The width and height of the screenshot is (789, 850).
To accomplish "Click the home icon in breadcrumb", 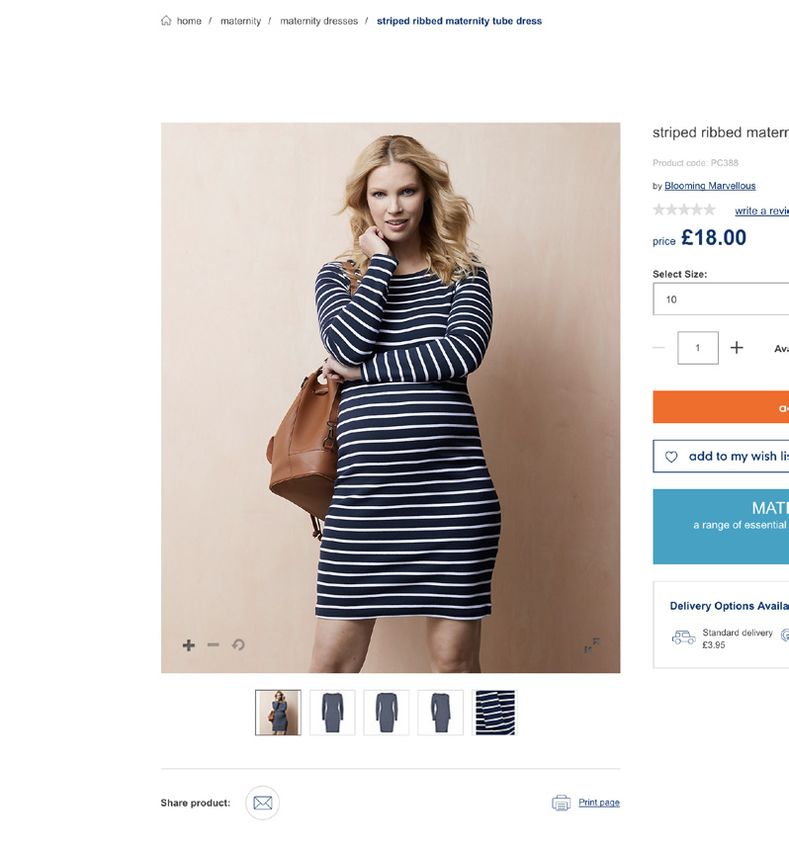I will coord(166,21).
